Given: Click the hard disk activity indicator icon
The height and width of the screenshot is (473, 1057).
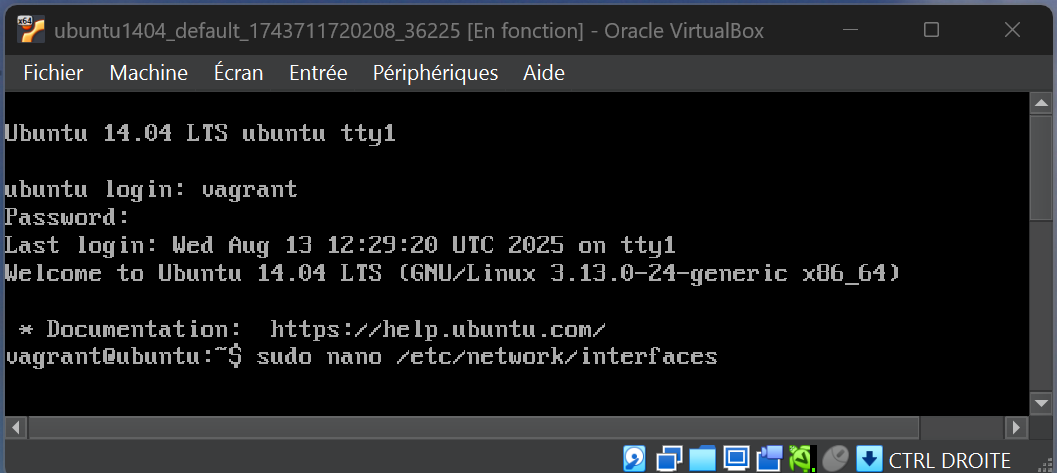Looking at the screenshot, I should [635, 459].
